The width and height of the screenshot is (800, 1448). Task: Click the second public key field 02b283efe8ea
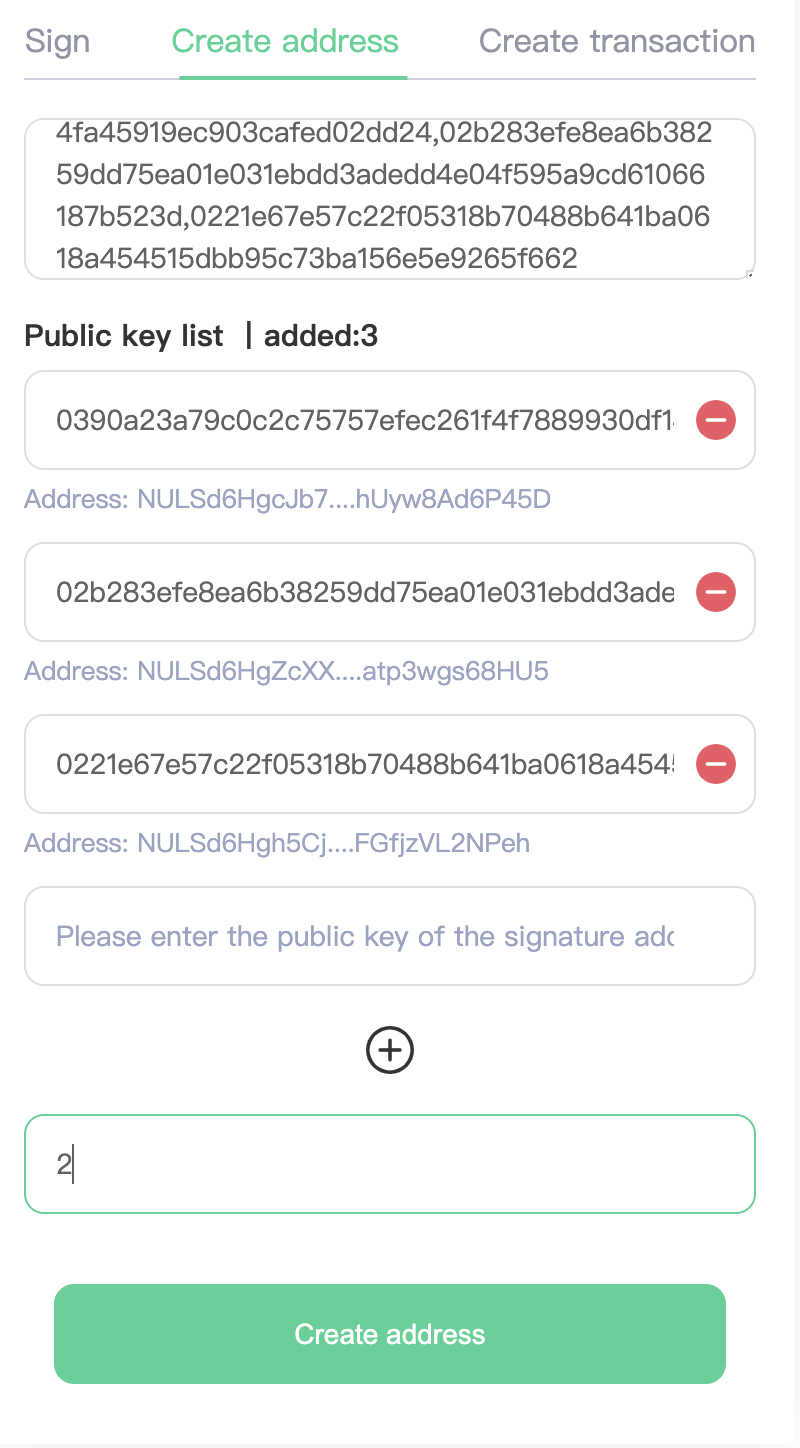point(365,592)
